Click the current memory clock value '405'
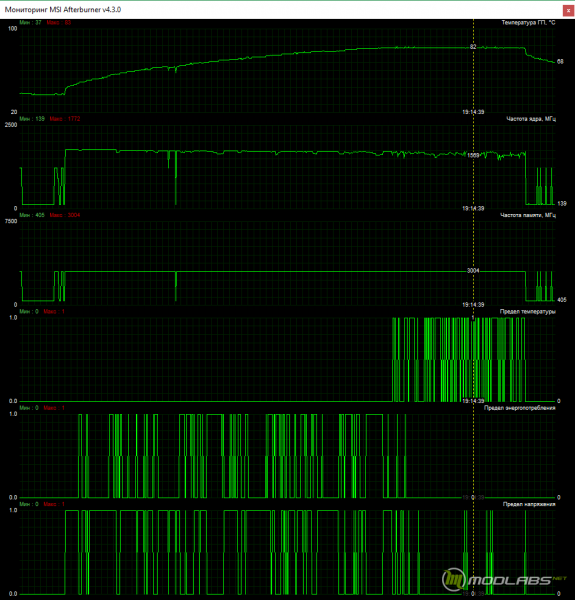Screen dimensions: 575x600 pos(562,300)
